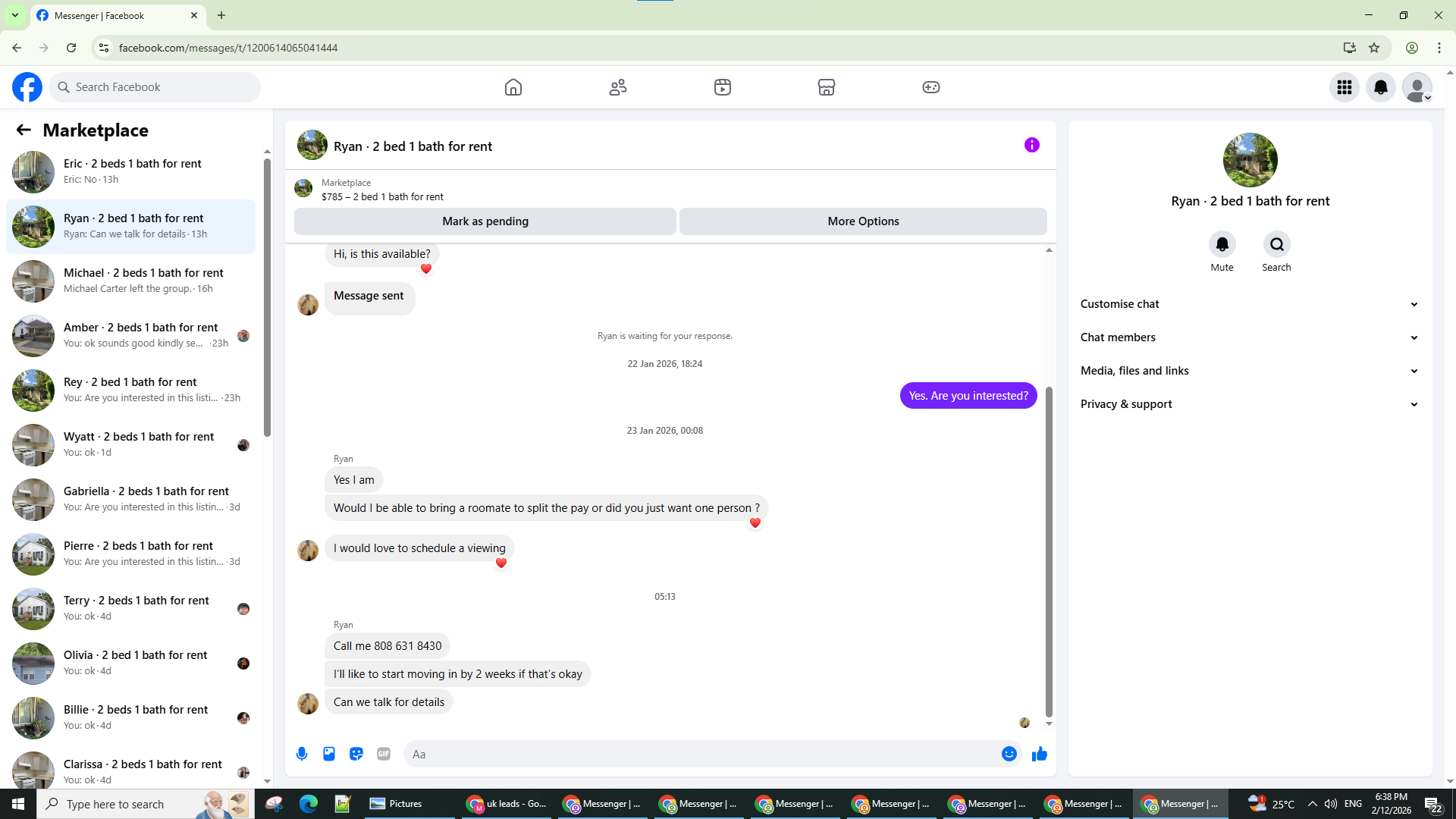This screenshot has width=1456, height=819.
Task: Open Gabriella 2 beds 1 bath conversation
Action: (x=130, y=499)
